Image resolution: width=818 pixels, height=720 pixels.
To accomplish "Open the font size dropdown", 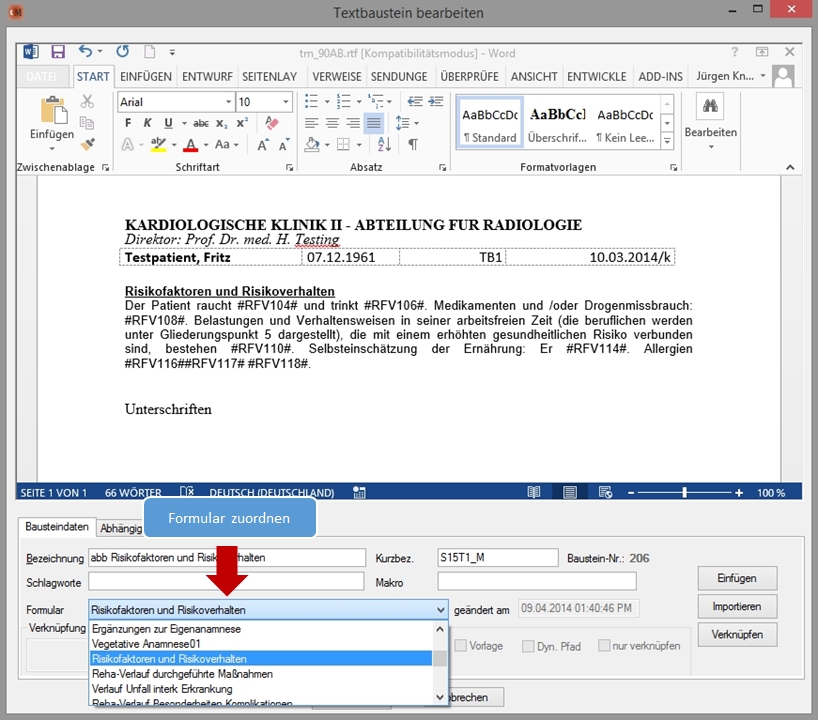I will coord(285,102).
